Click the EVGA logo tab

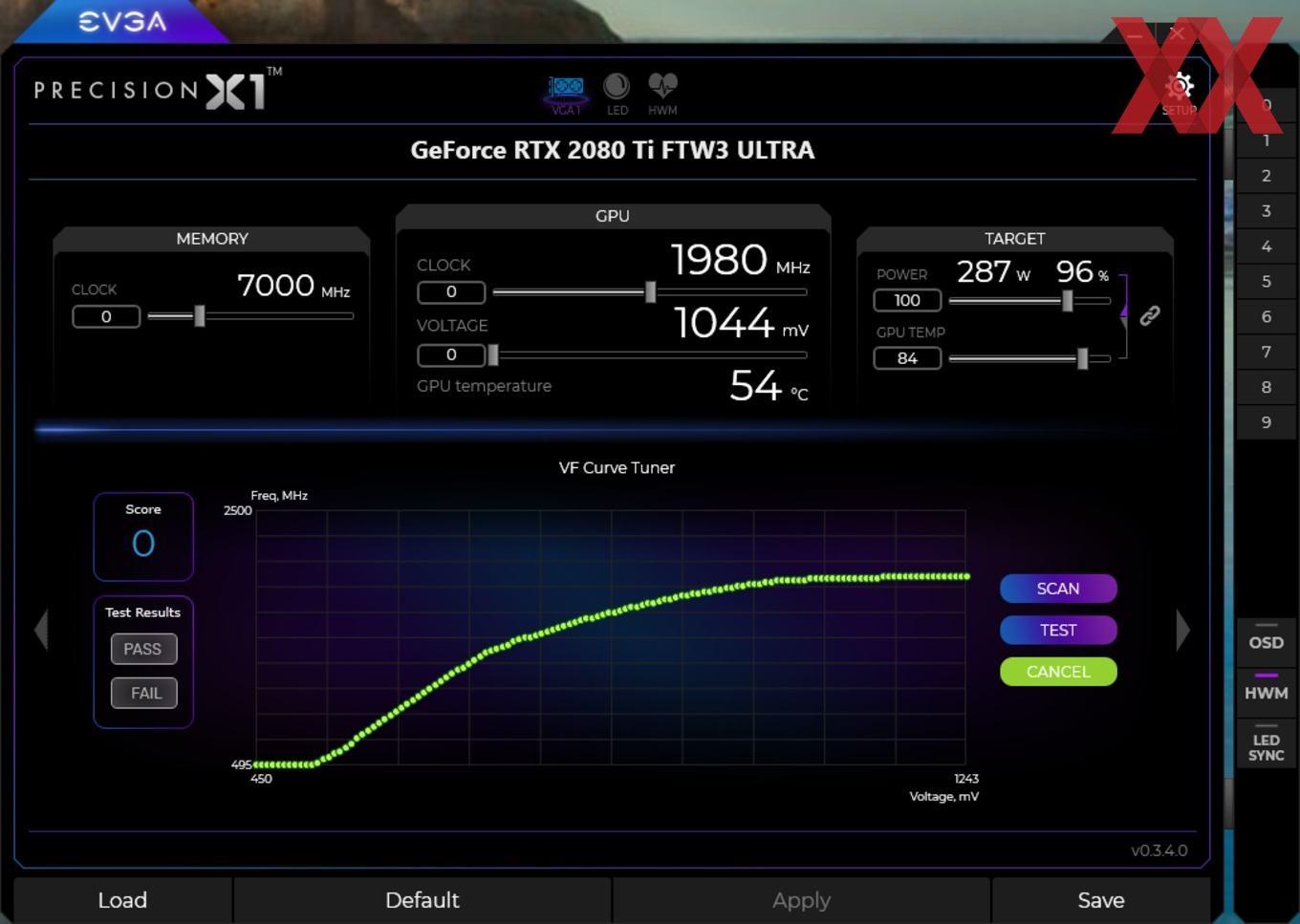122,21
